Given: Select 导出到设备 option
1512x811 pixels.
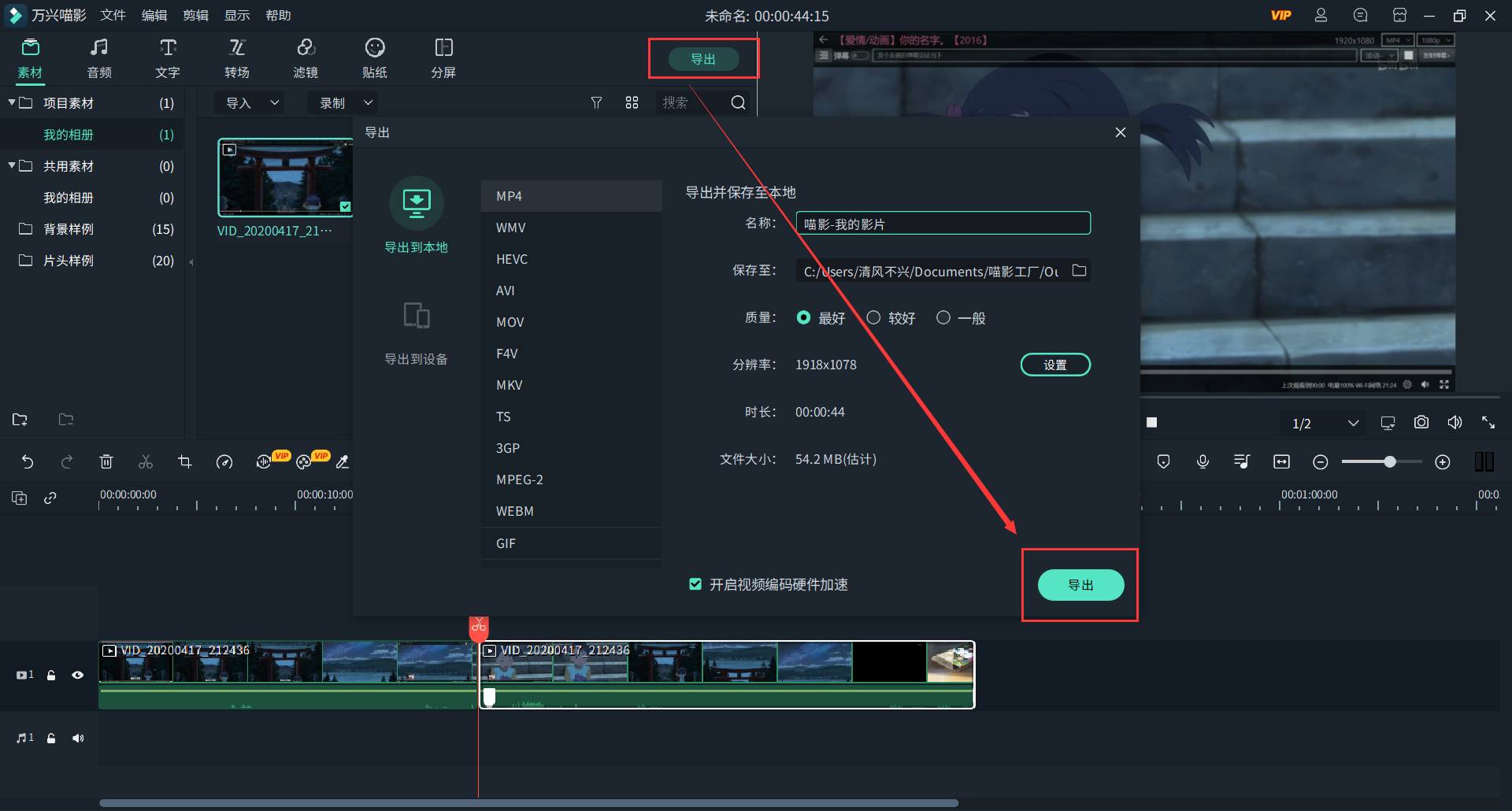Looking at the screenshot, I should click(x=416, y=333).
